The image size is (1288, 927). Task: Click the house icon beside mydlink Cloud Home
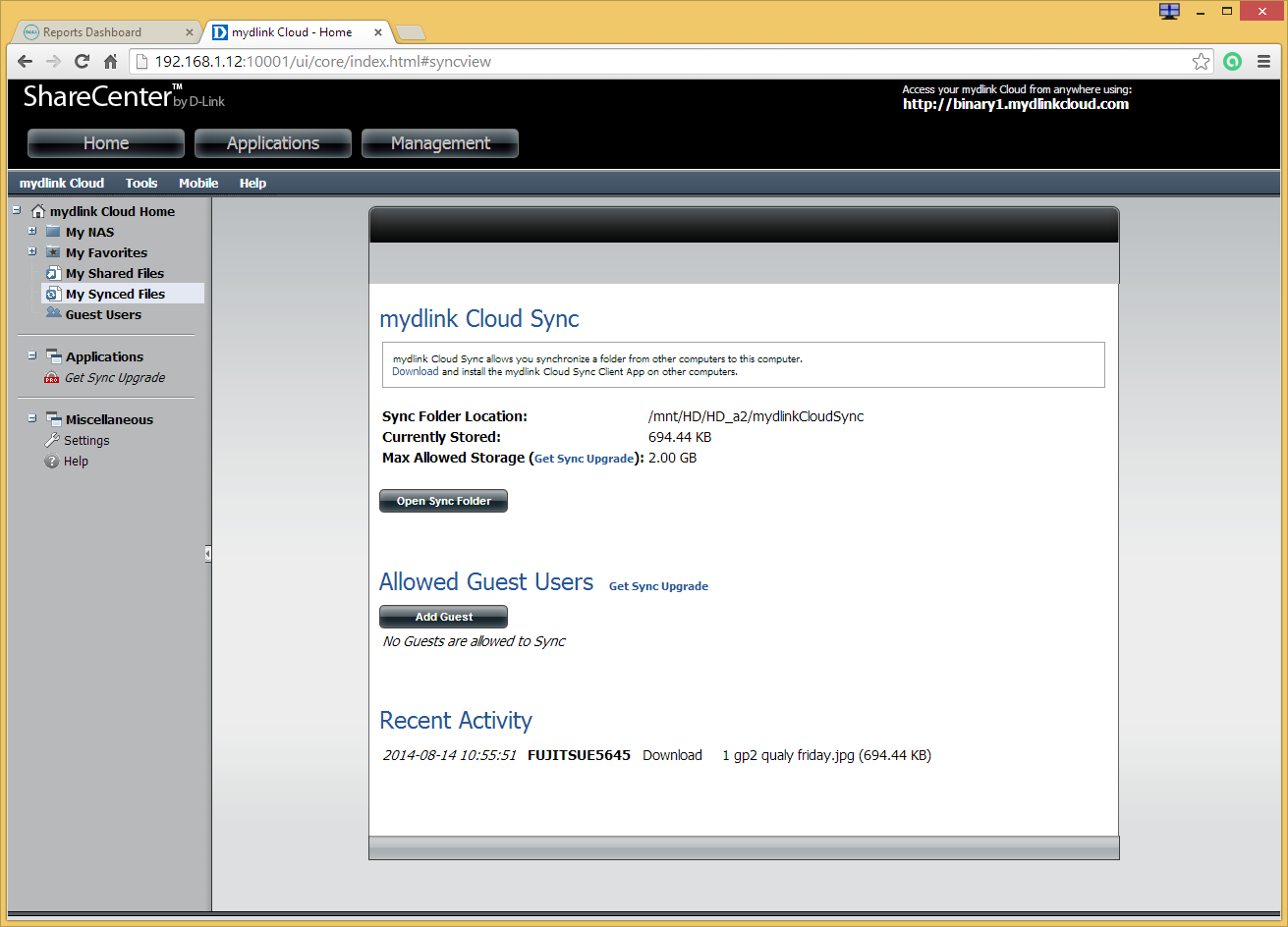(x=38, y=211)
